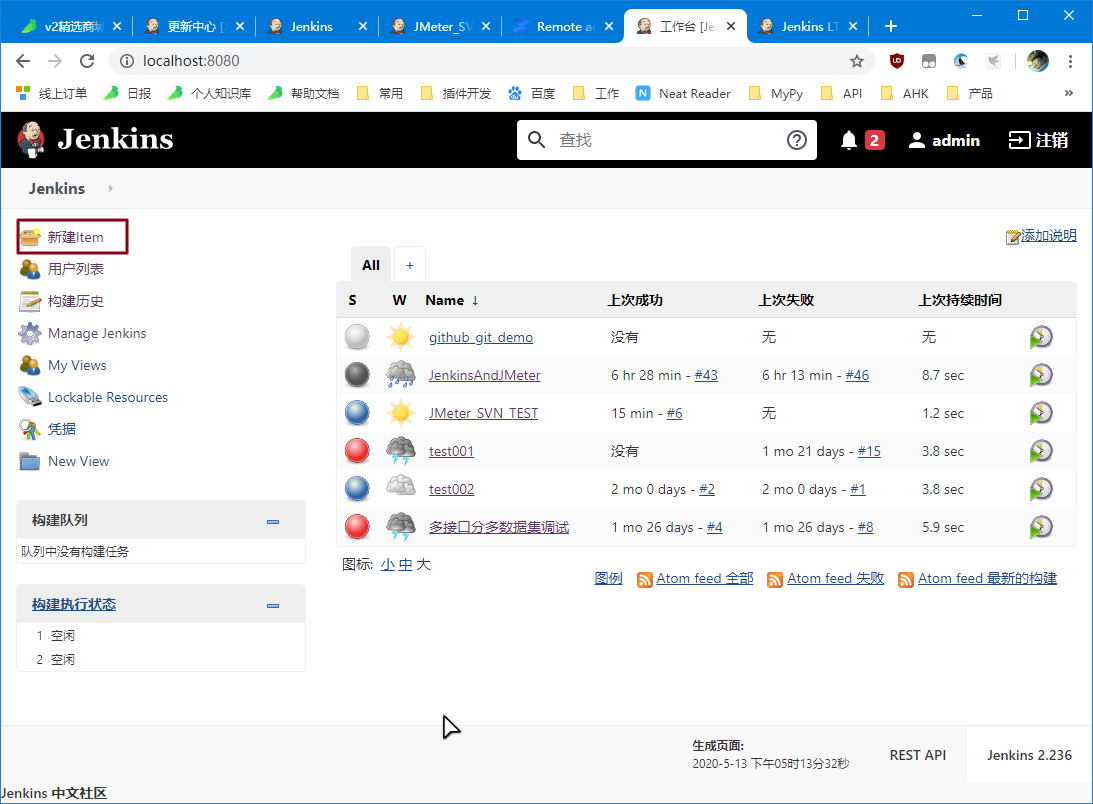The height and width of the screenshot is (804, 1093).
Task: Set icon size to 小
Action: (388, 565)
